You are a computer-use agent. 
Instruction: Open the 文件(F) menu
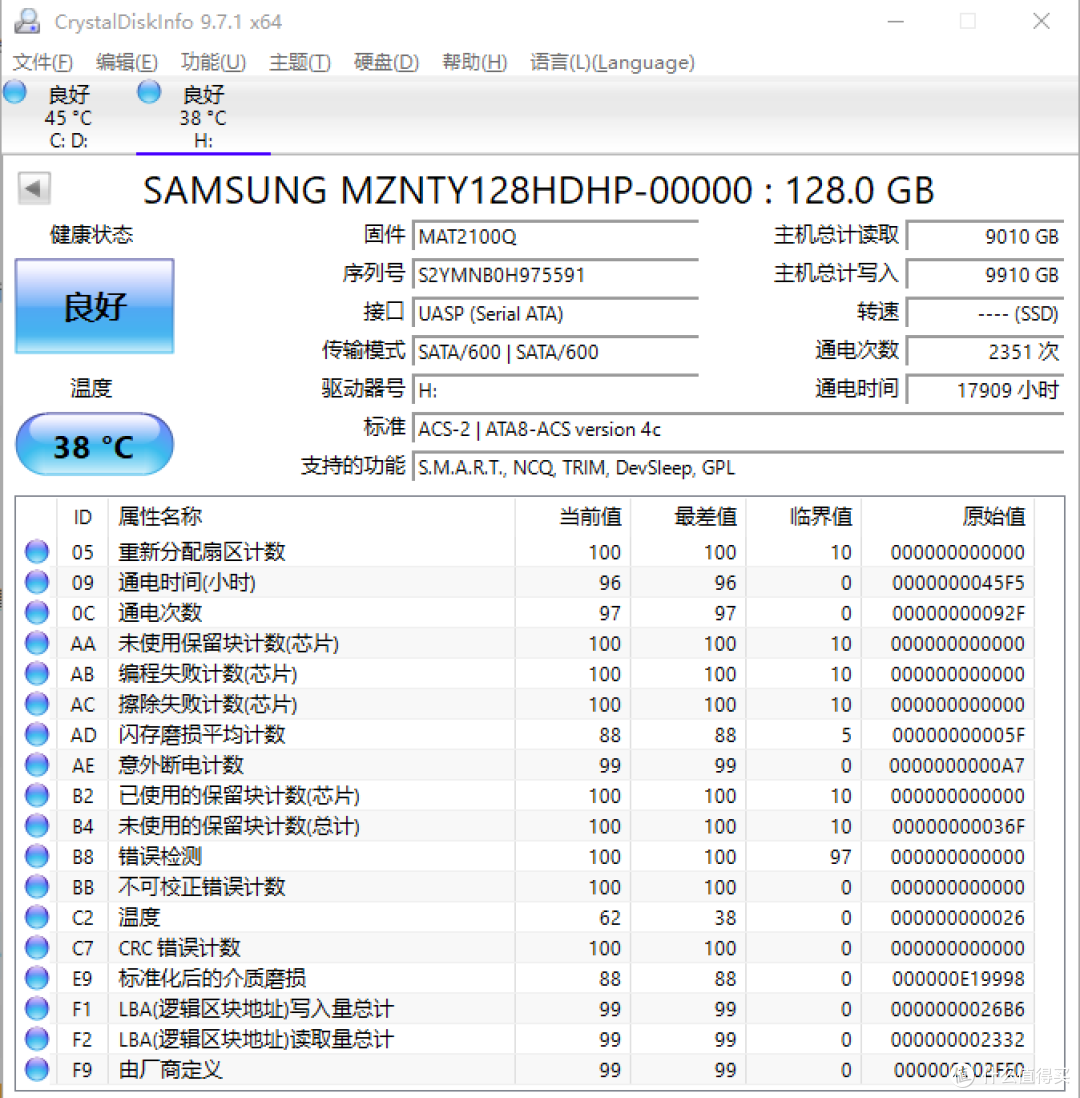(43, 62)
